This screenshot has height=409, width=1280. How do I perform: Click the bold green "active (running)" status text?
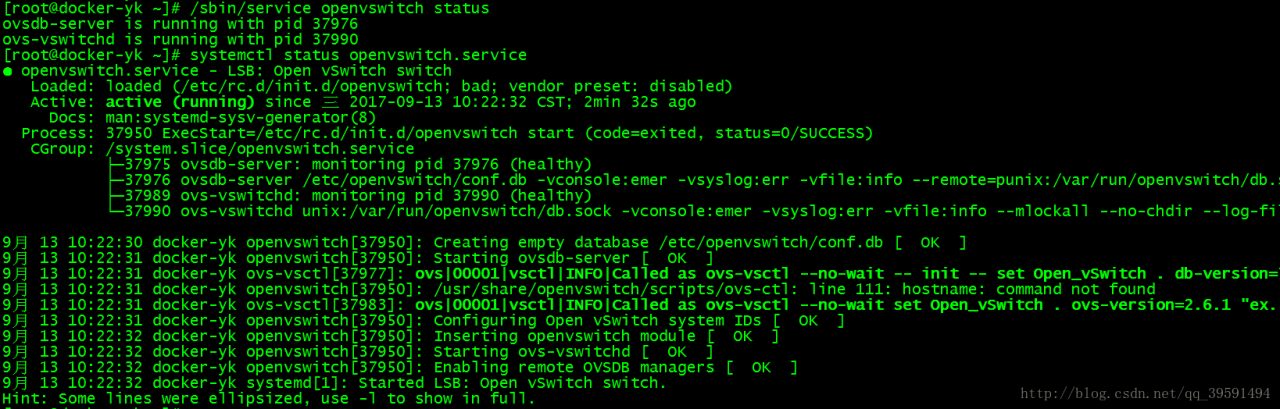(x=180, y=102)
